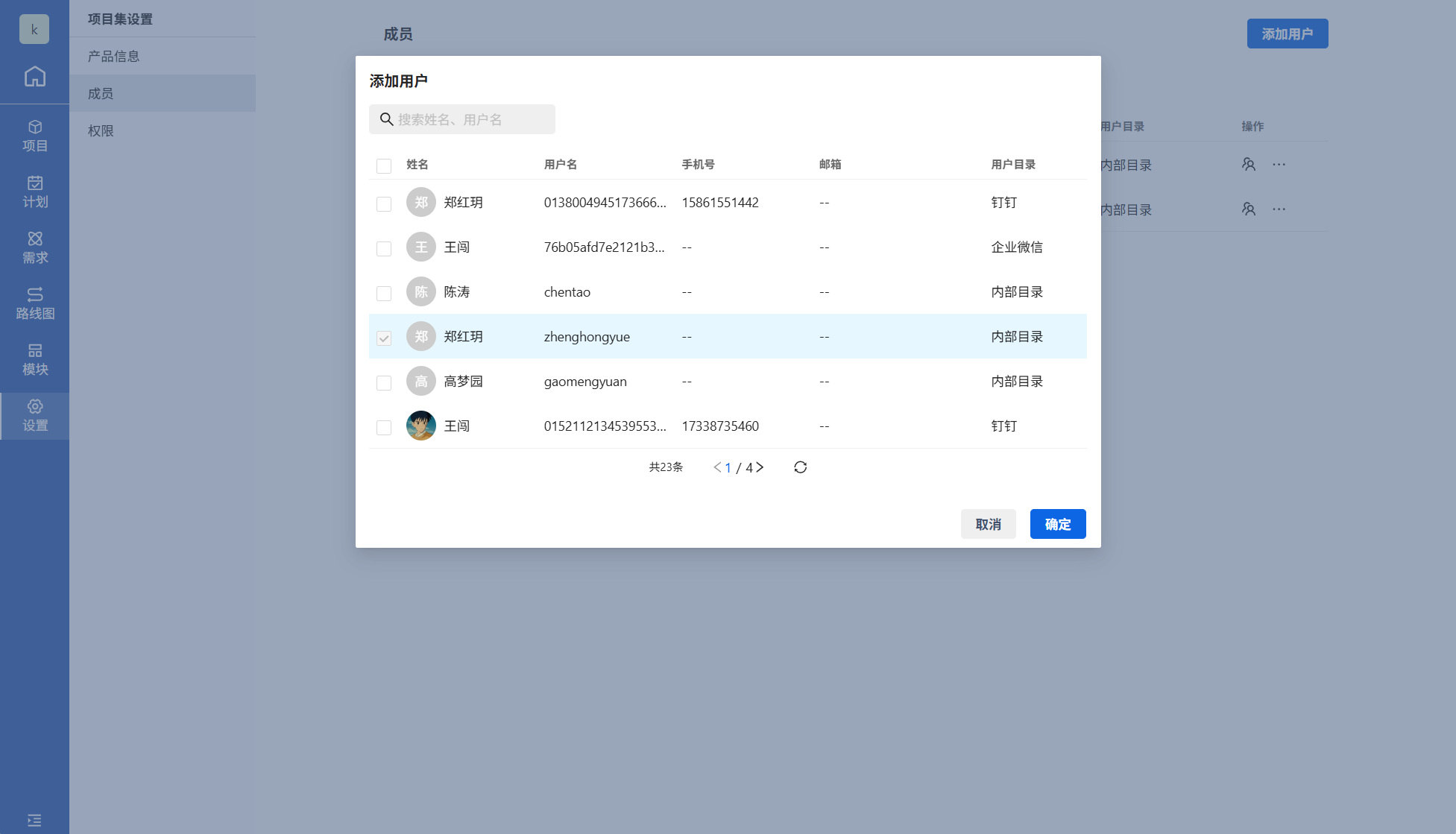This screenshot has height=834, width=1456.
Task: Click 王闯's photo avatar thumbnail
Action: (x=421, y=426)
